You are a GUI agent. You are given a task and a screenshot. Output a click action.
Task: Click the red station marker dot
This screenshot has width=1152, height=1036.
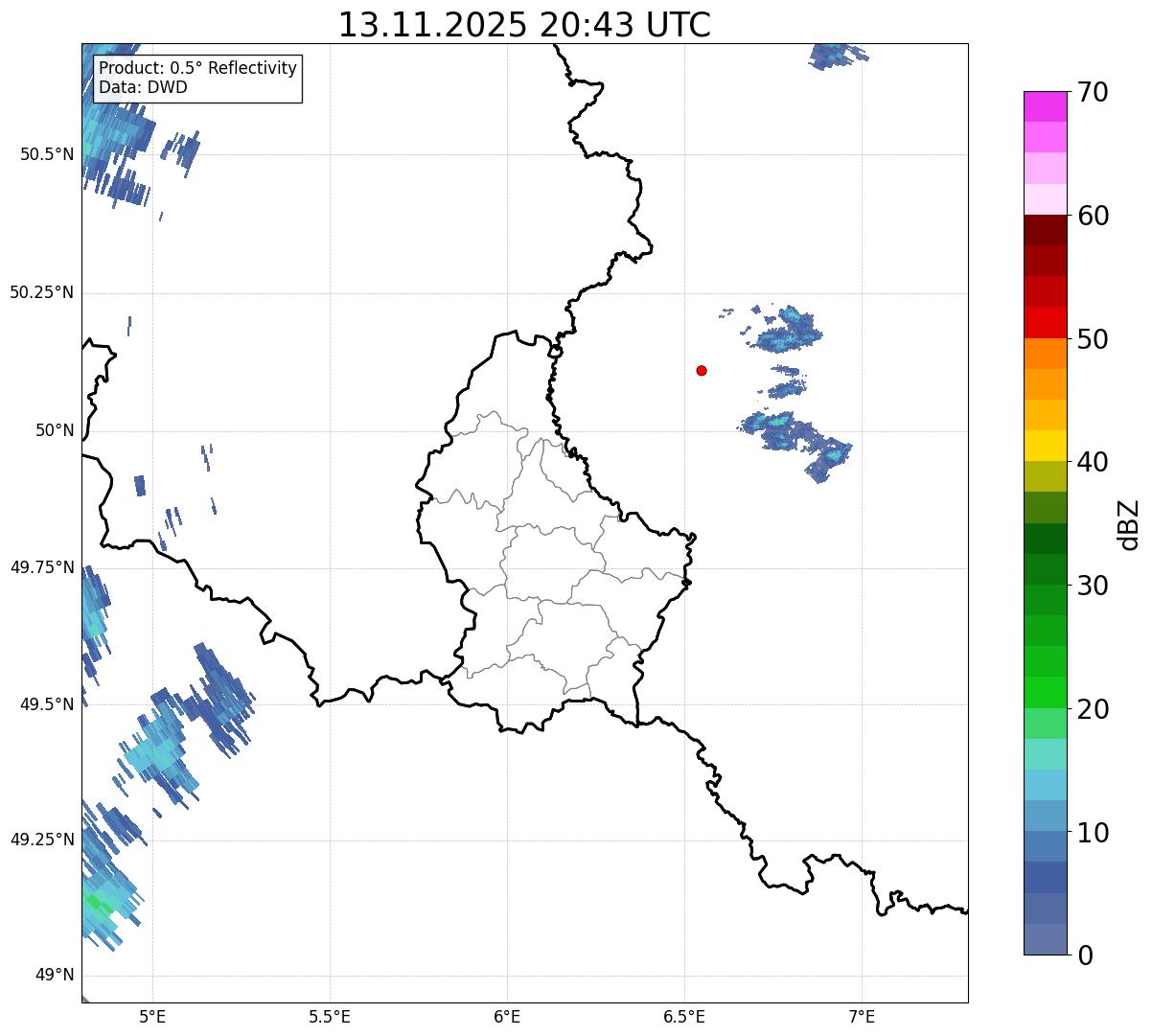pyautogui.click(x=702, y=370)
